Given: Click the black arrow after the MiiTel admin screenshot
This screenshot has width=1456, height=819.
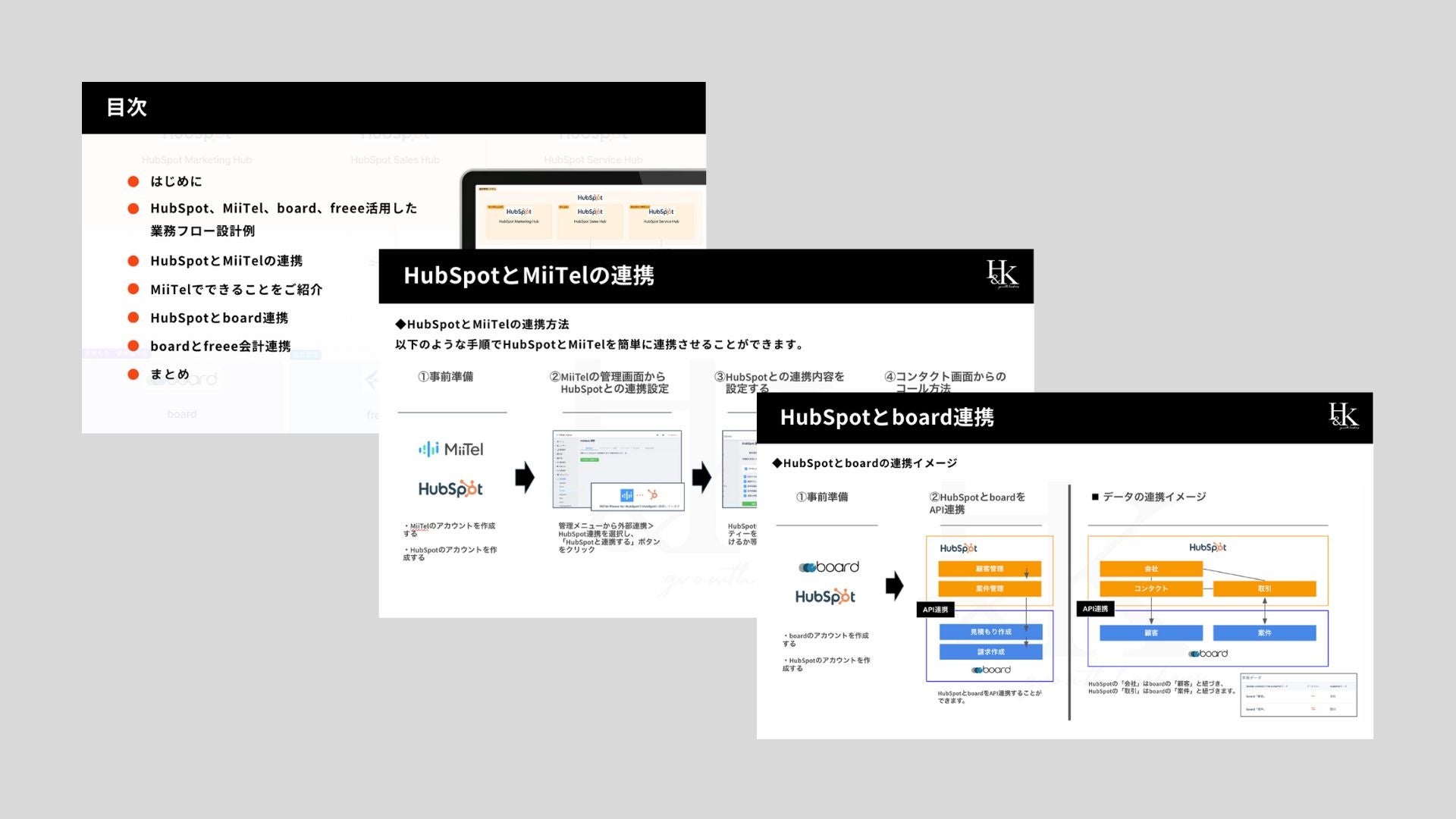Looking at the screenshot, I should coord(701,478).
